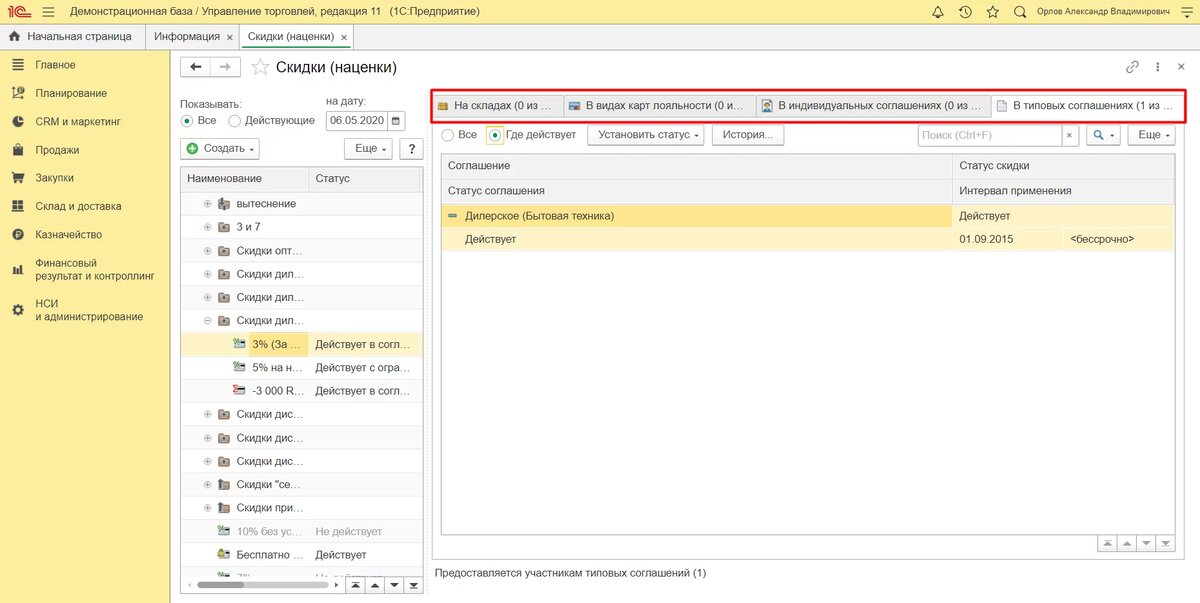Switch to Начальная страница tab
1200x603 pixels.
[x=71, y=36]
